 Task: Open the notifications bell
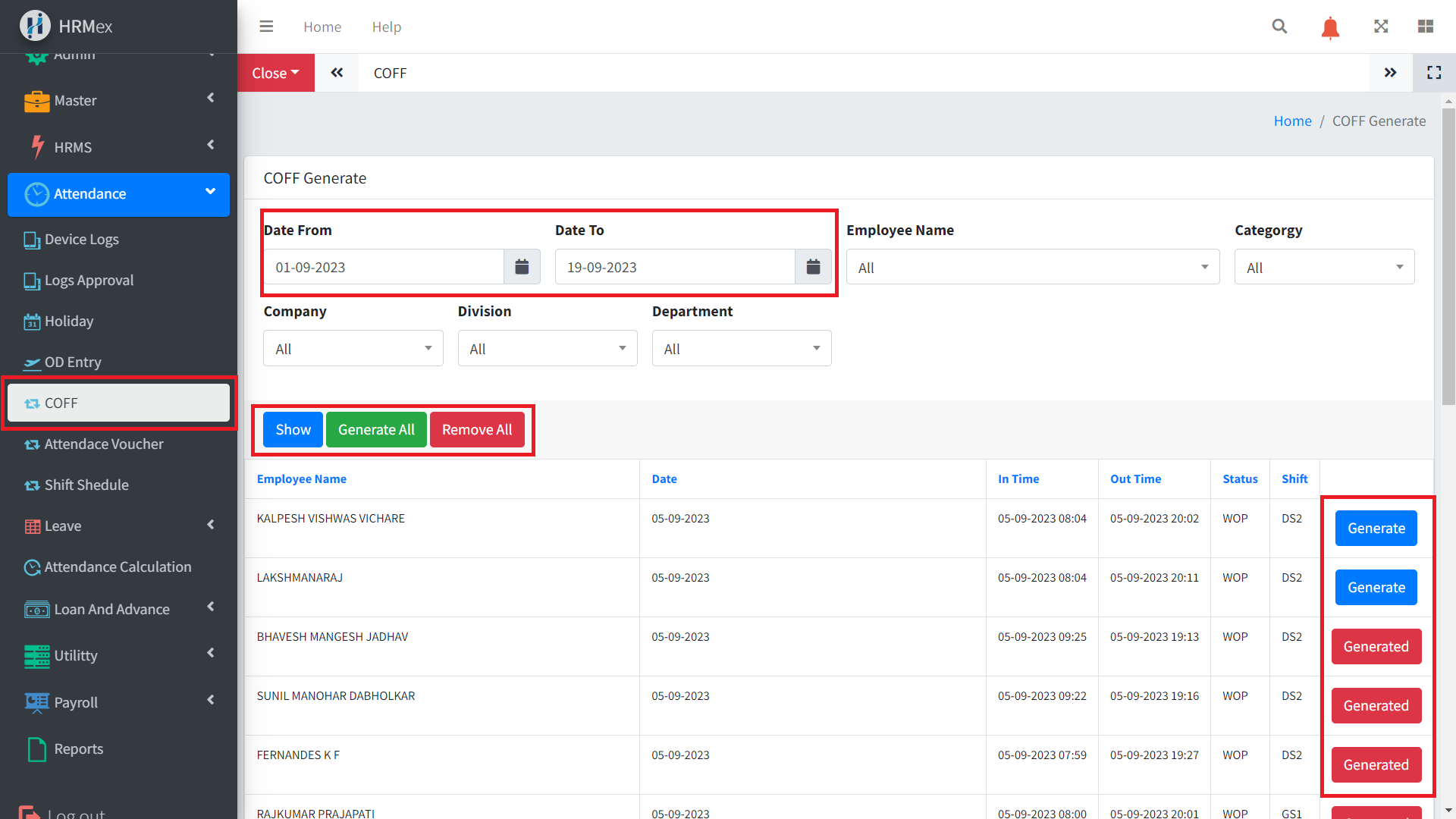1330,27
